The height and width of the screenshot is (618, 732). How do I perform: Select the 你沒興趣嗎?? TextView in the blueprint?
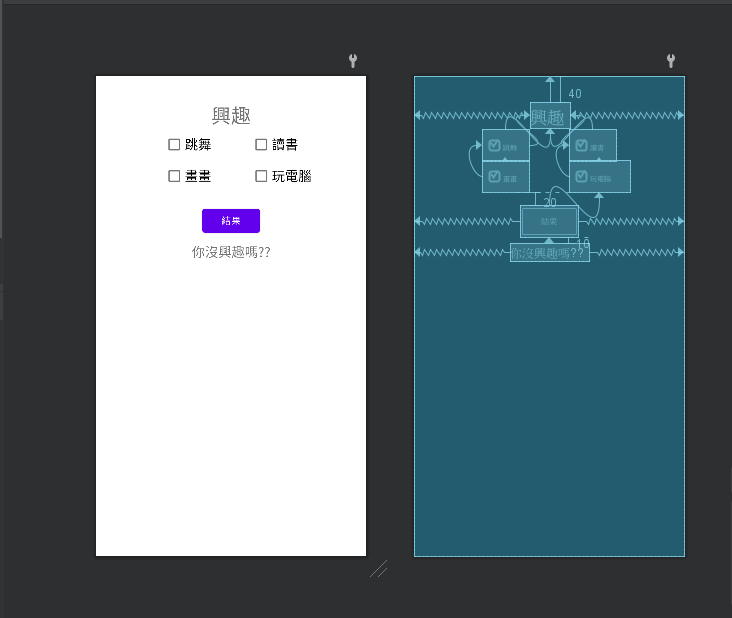[x=550, y=253]
